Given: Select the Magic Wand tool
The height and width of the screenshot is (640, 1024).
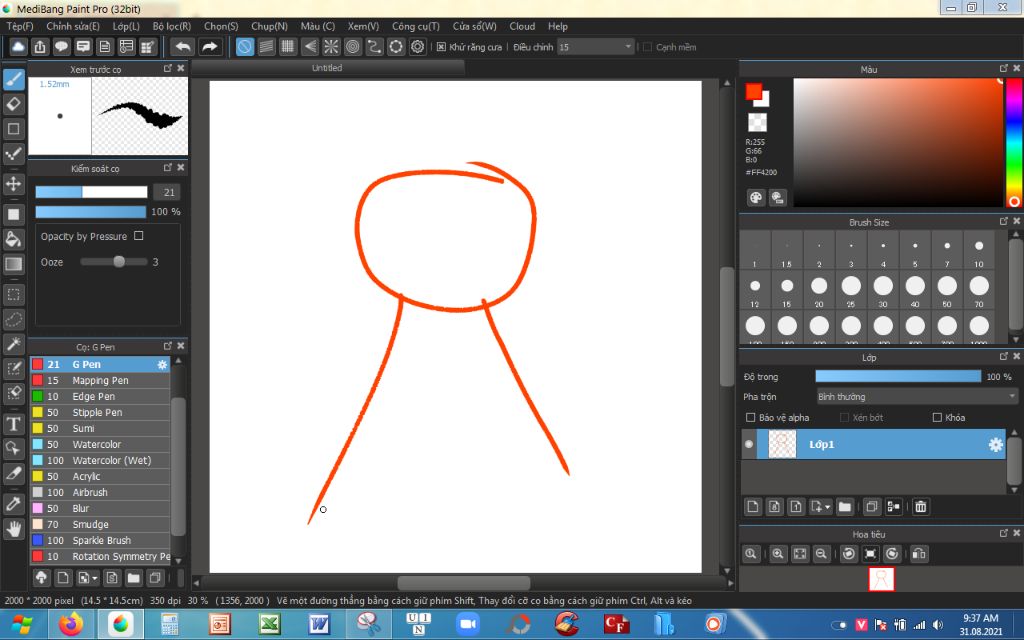Looking at the screenshot, I should 14,344.
